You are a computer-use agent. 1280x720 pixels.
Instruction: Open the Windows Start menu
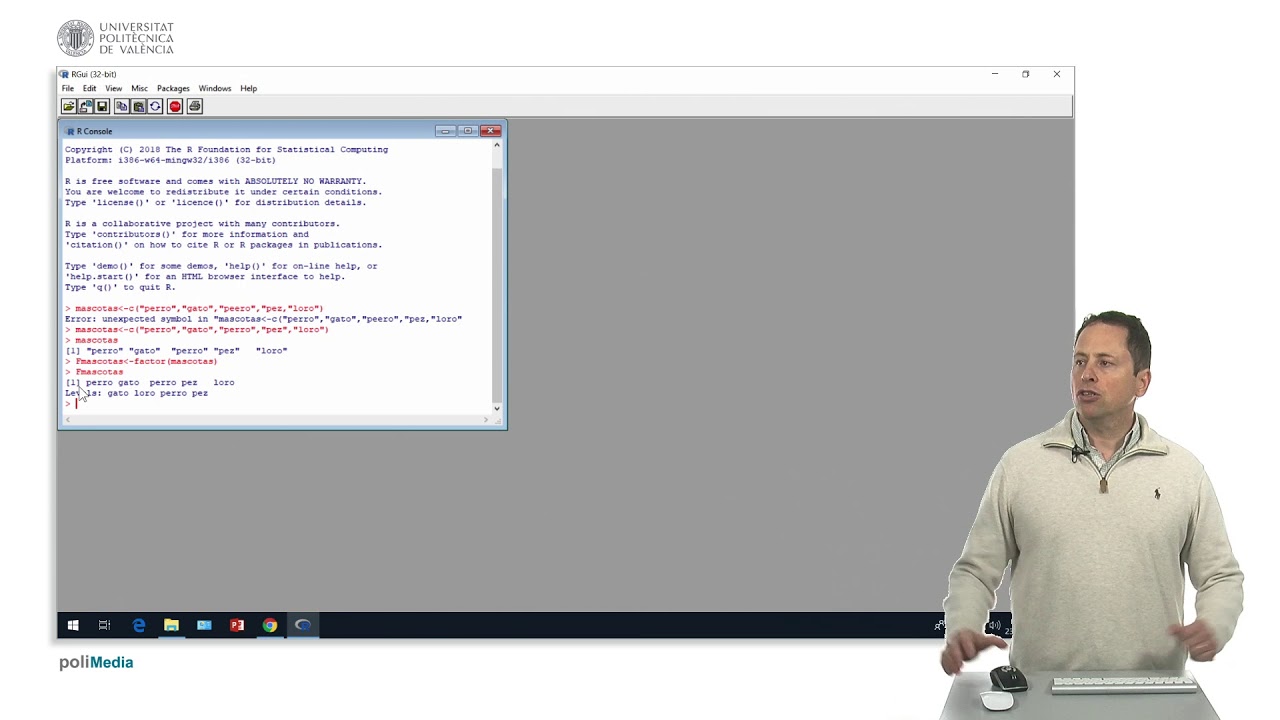[73, 626]
